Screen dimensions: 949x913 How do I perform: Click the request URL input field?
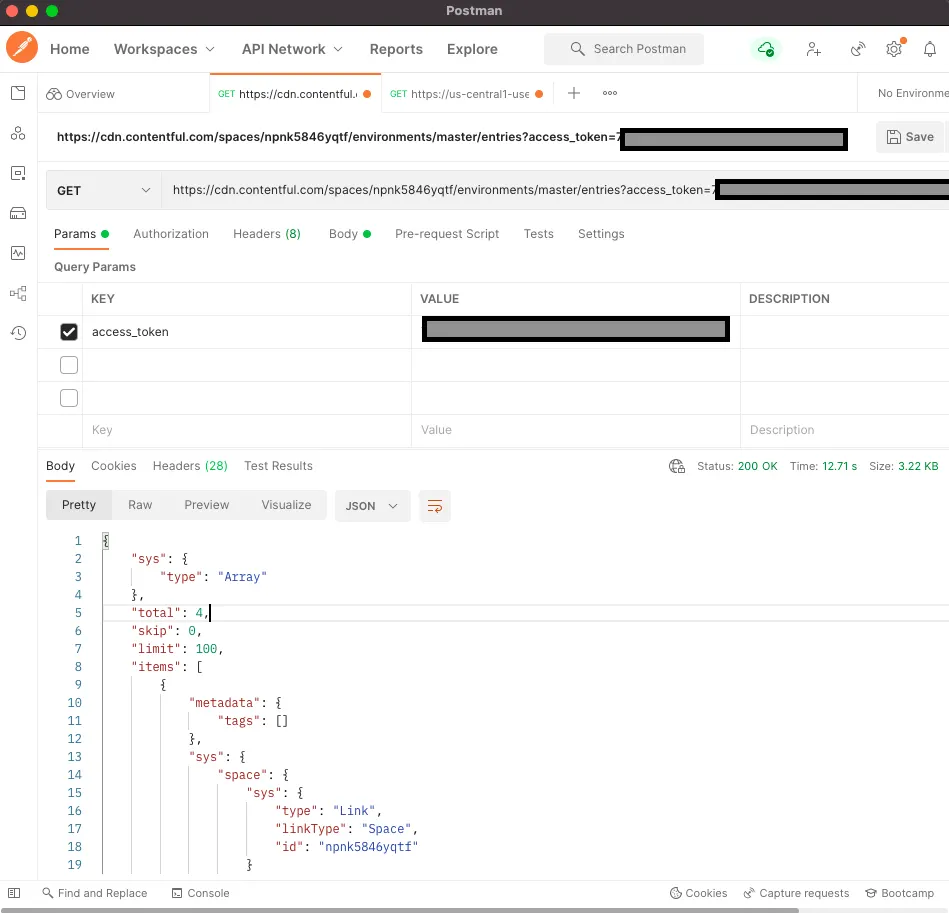point(555,191)
